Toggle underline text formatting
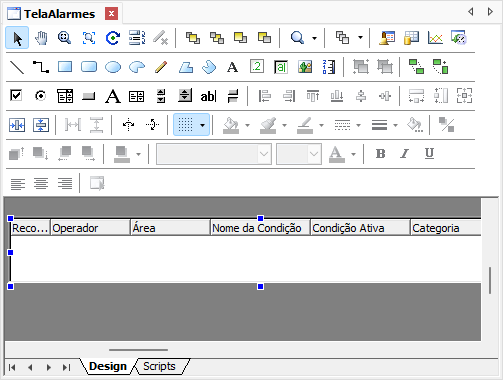 click(429, 154)
